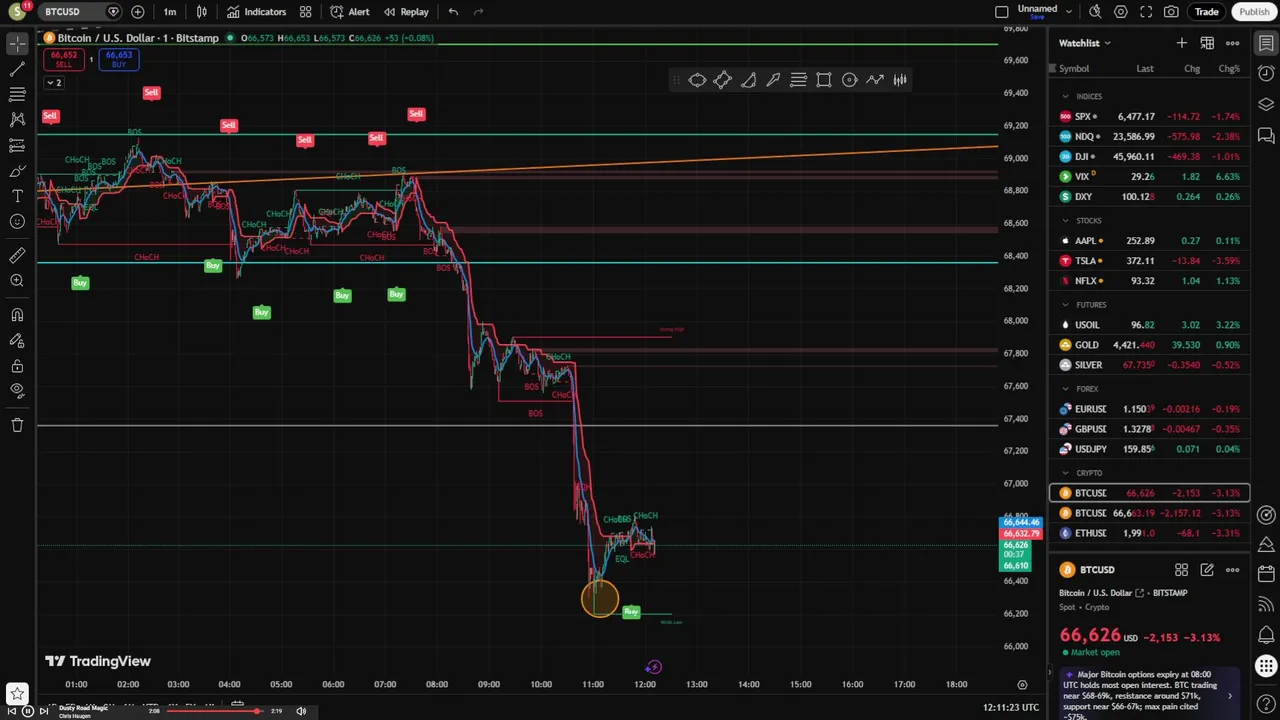
Task: Click the parallel lines tool in floating toolbar
Action: click(798, 80)
